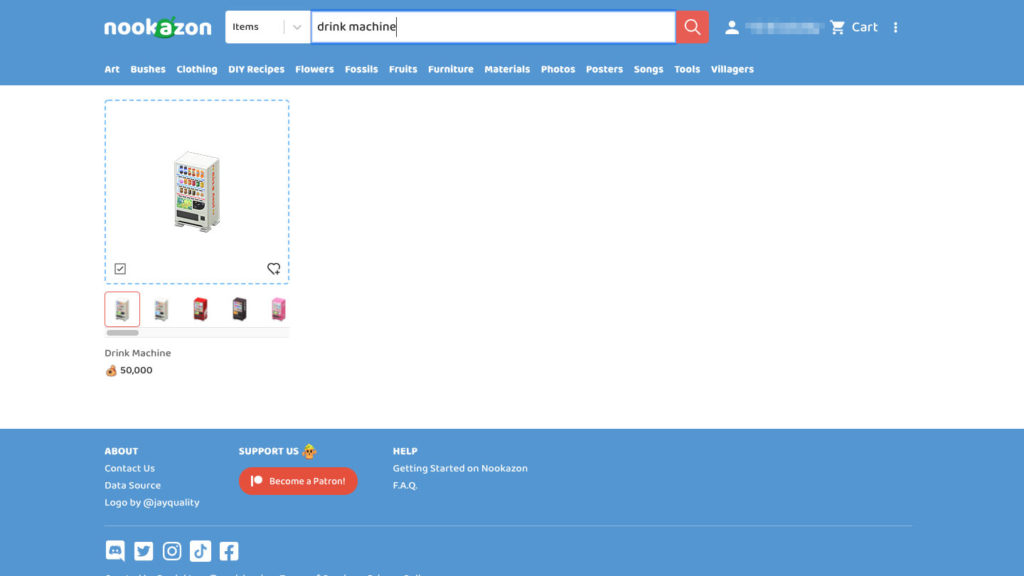The image size is (1024, 576).
Task: Select the black Drink Machine color variant
Action: pyautogui.click(x=240, y=309)
